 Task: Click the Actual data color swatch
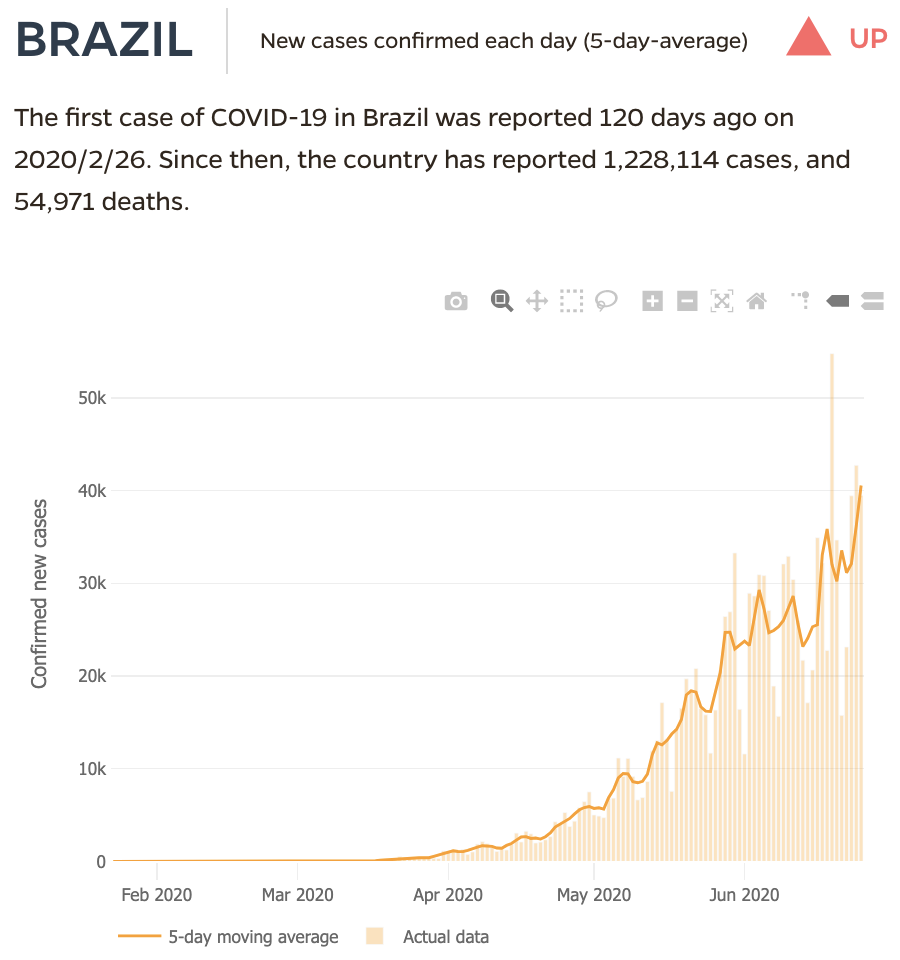click(376, 937)
